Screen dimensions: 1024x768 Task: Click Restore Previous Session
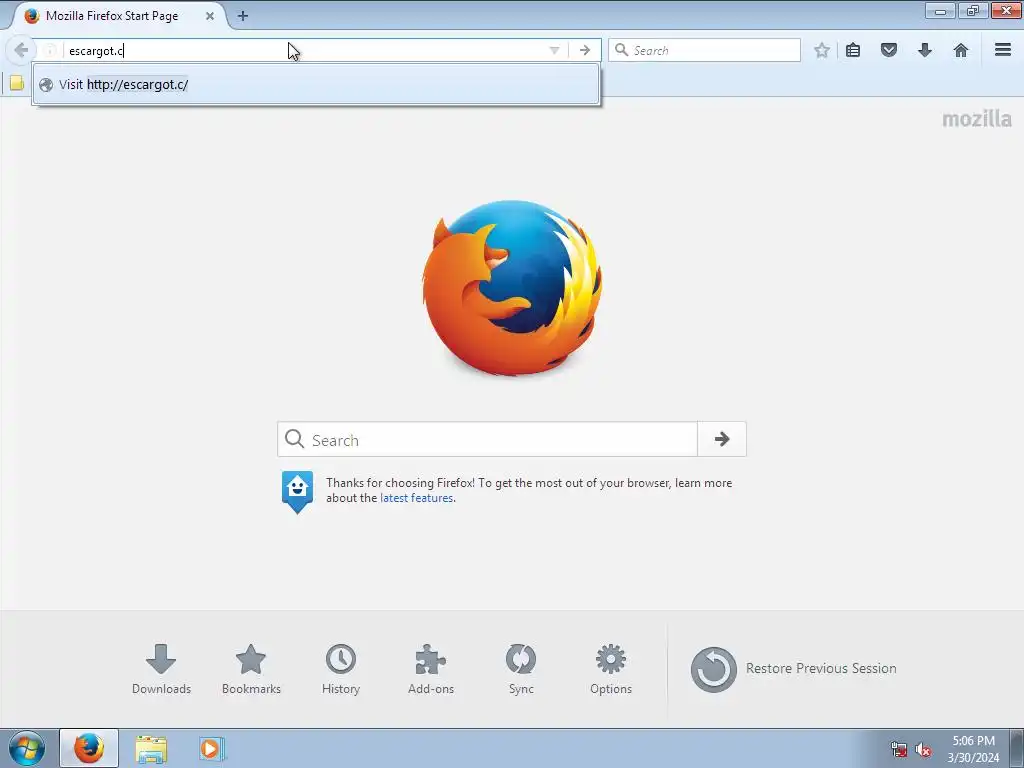tap(793, 669)
